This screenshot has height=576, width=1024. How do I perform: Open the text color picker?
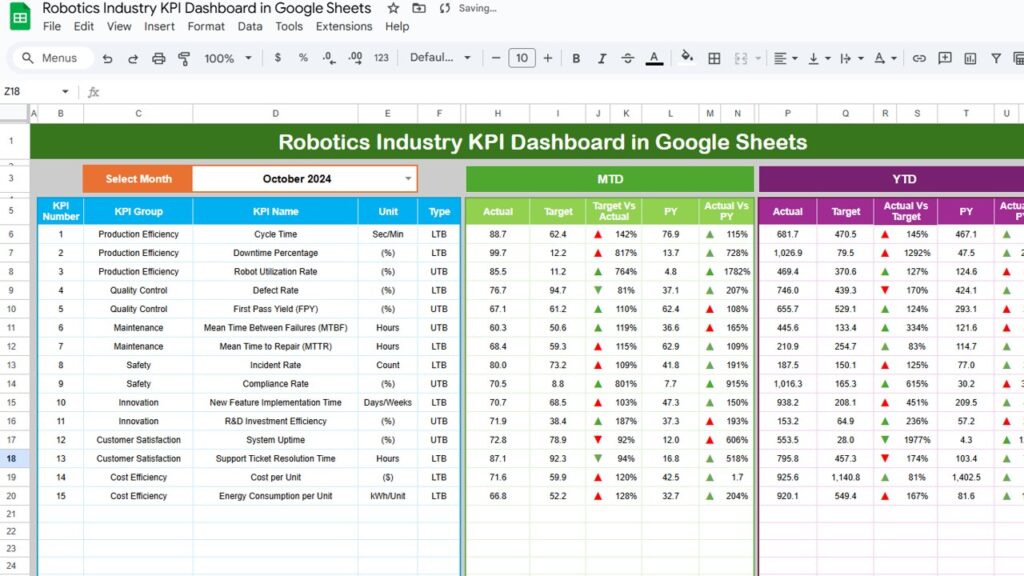pyautogui.click(x=654, y=58)
